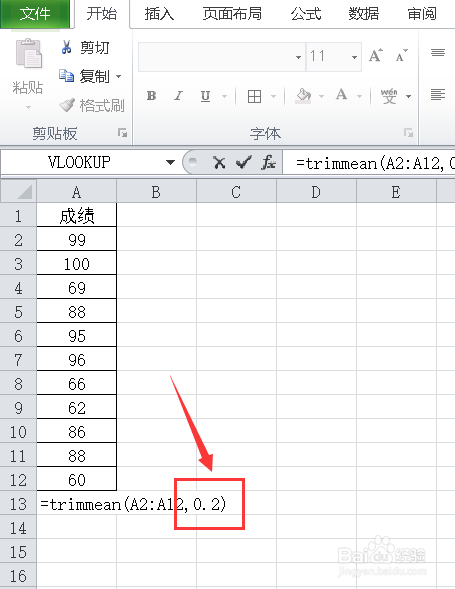
Task: Click the Copy icon
Action: pos(67,76)
